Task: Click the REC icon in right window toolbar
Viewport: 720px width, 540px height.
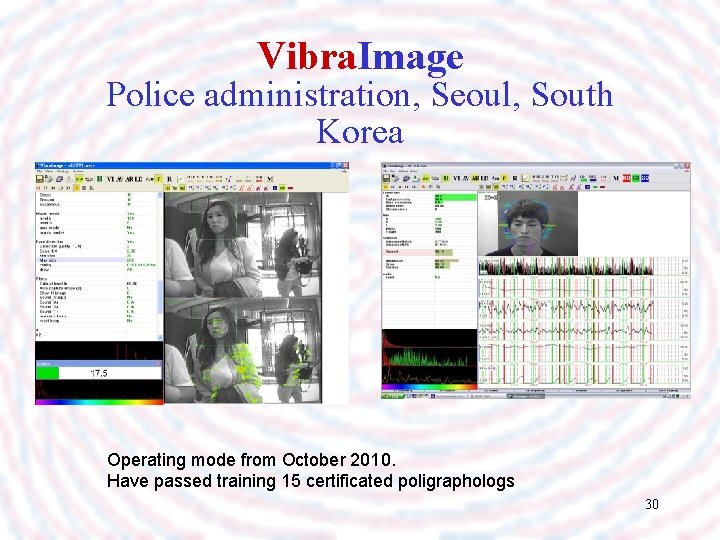Action: click(592, 178)
